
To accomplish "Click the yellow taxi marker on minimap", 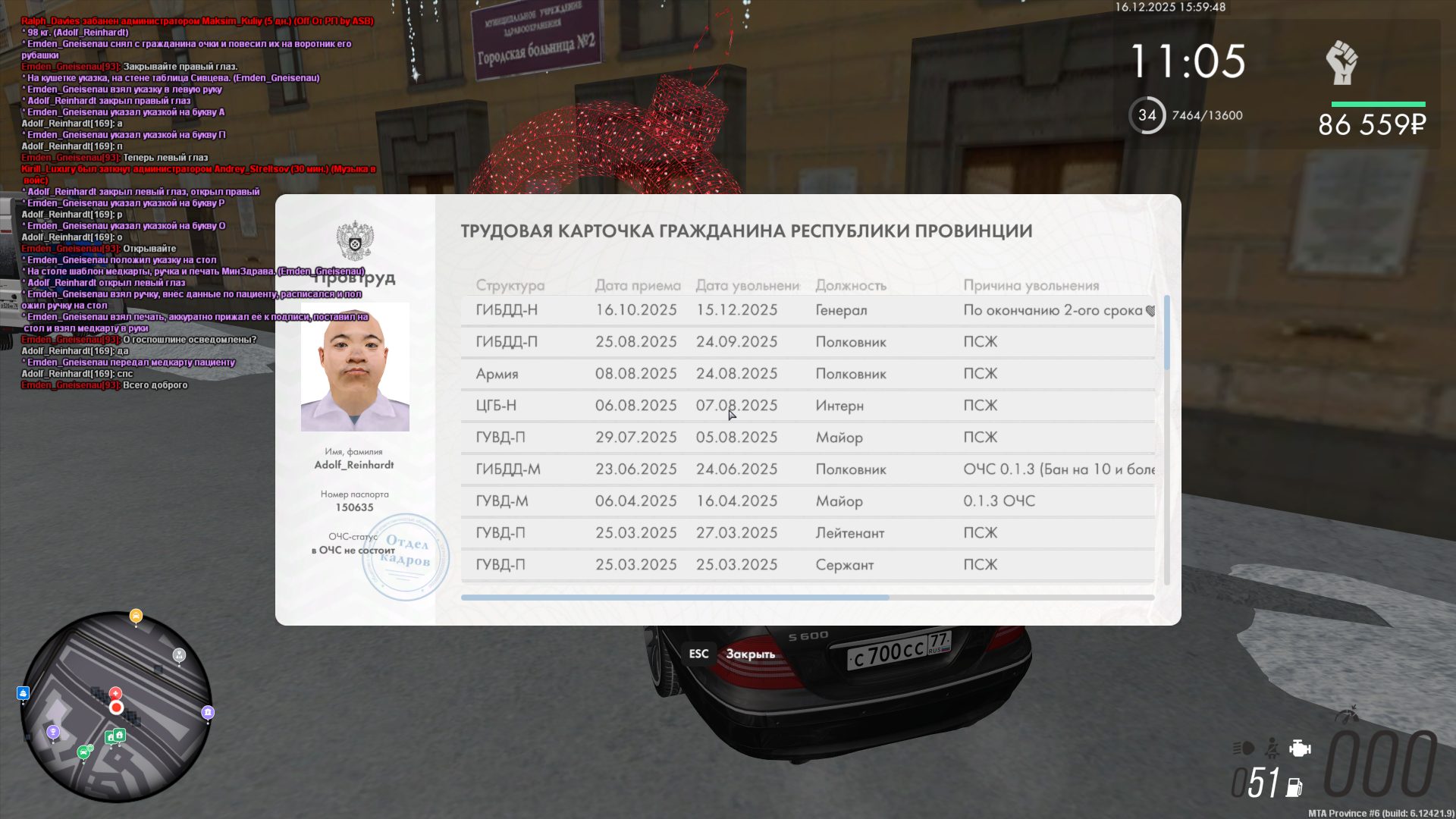I will [x=136, y=616].
